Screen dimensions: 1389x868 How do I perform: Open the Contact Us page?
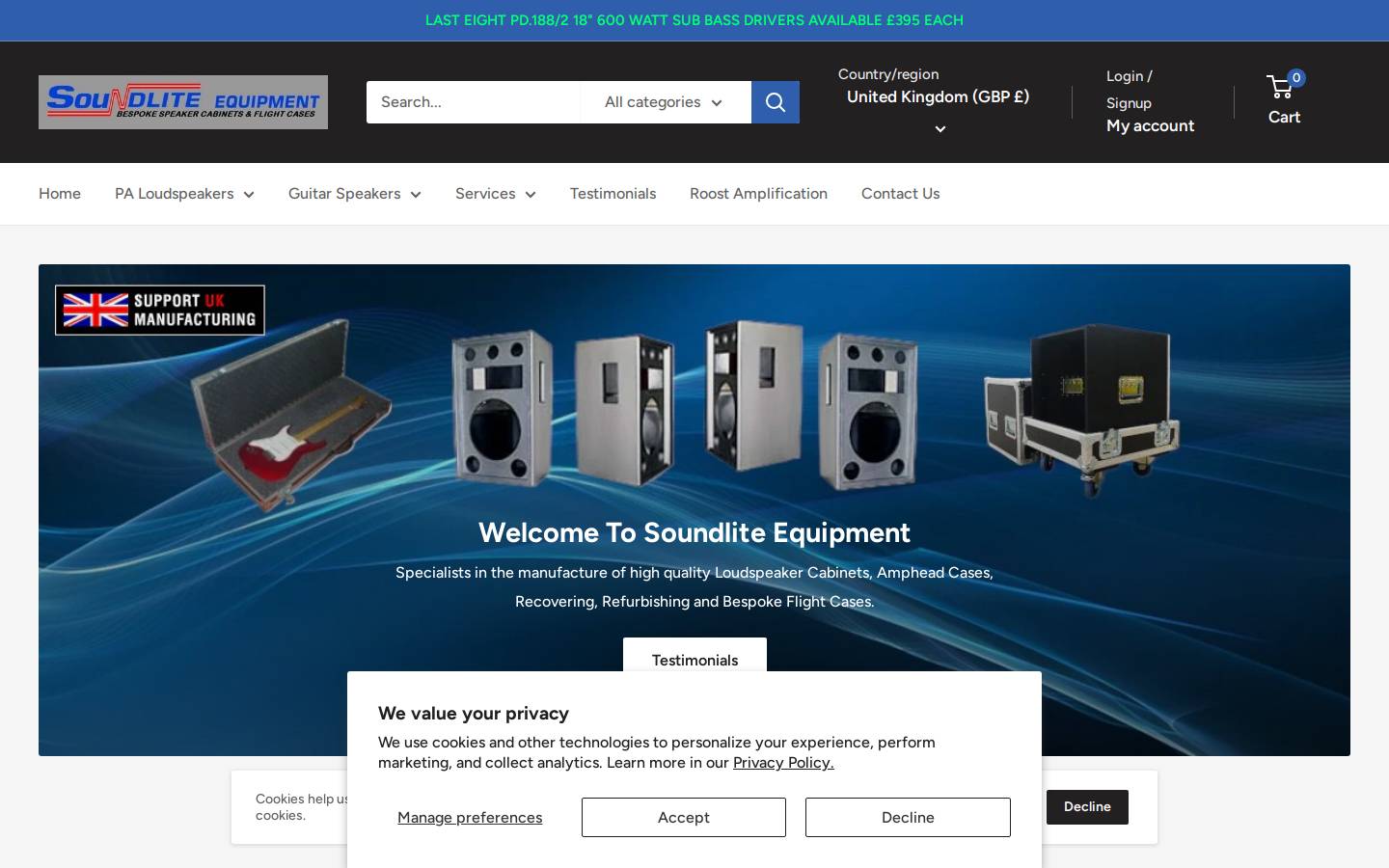pos(900,194)
